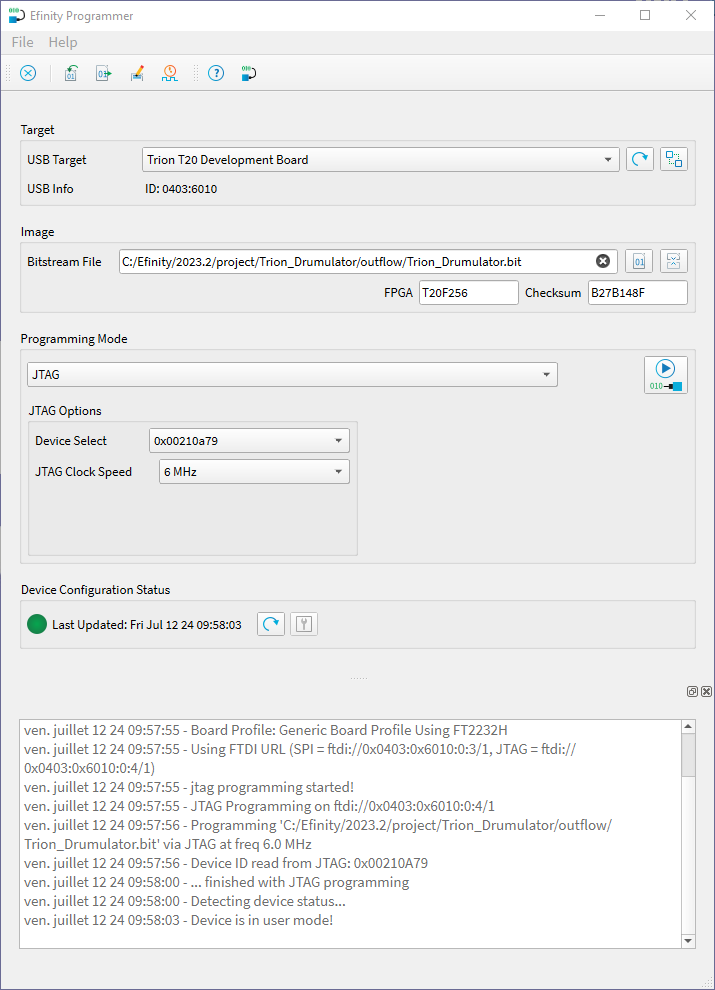Minimize the Efinity Programmer window
The image size is (715, 990).
600,15
